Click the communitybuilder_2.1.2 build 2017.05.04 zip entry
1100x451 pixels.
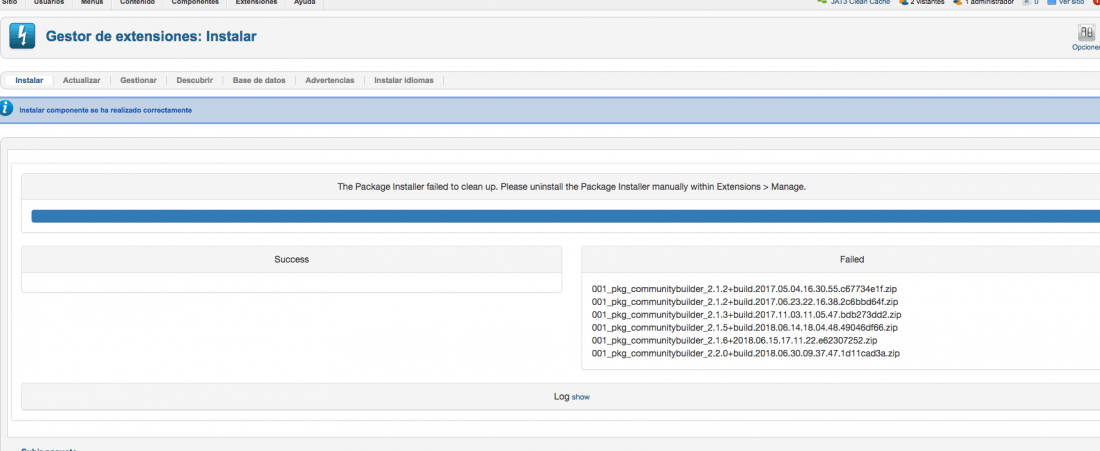(x=744, y=289)
